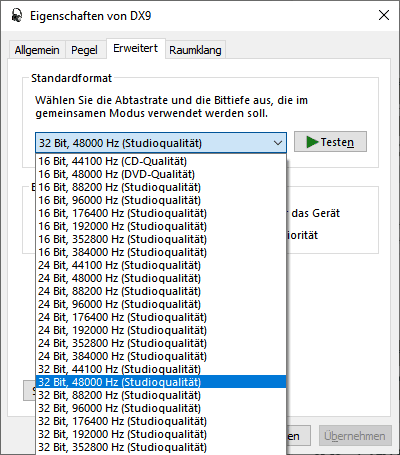Choose 16 Bit, 48000 Hz (DVD-Qualität)

[161, 174]
